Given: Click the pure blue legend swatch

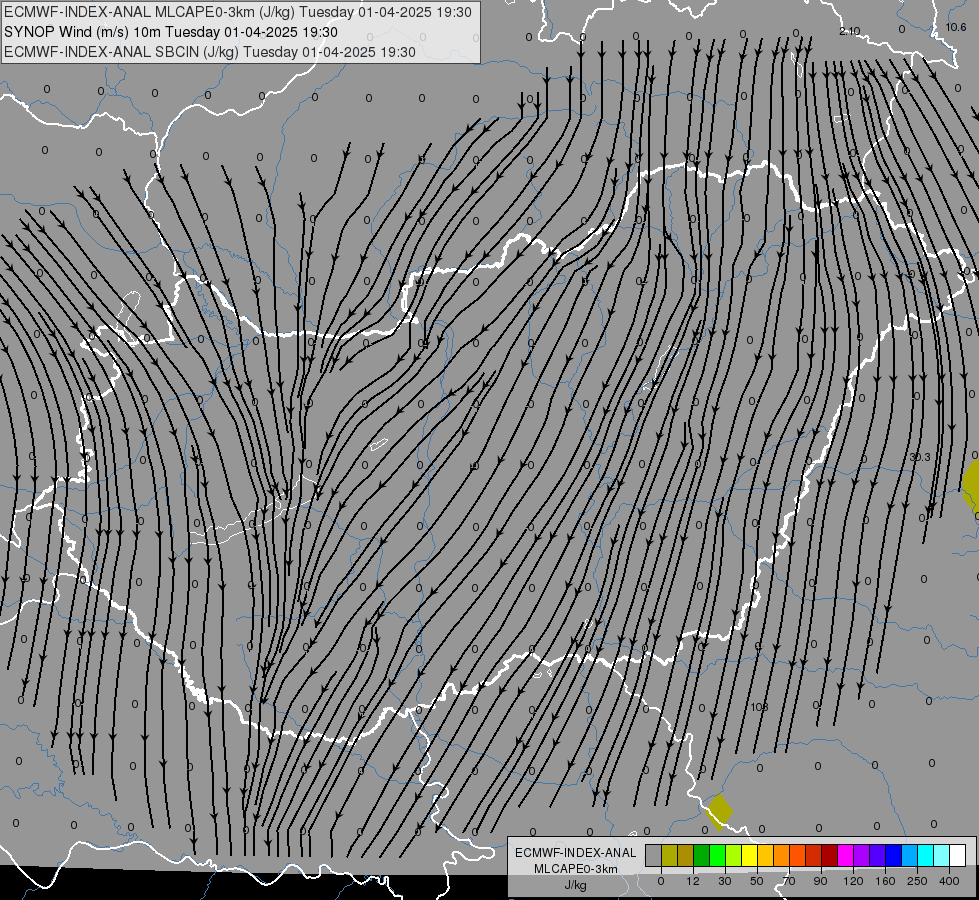Looking at the screenshot, I should coord(894,855).
